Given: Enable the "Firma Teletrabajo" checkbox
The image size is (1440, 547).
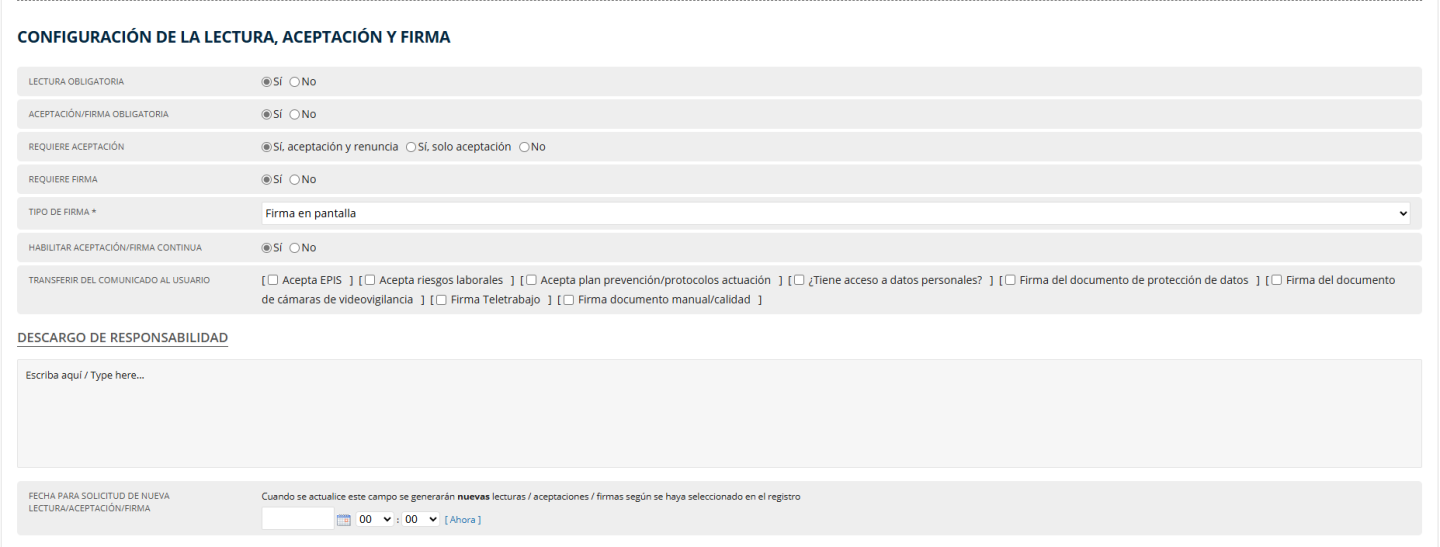Looking at the screenshot, I should pyautogui.click(x=441, y=300).
